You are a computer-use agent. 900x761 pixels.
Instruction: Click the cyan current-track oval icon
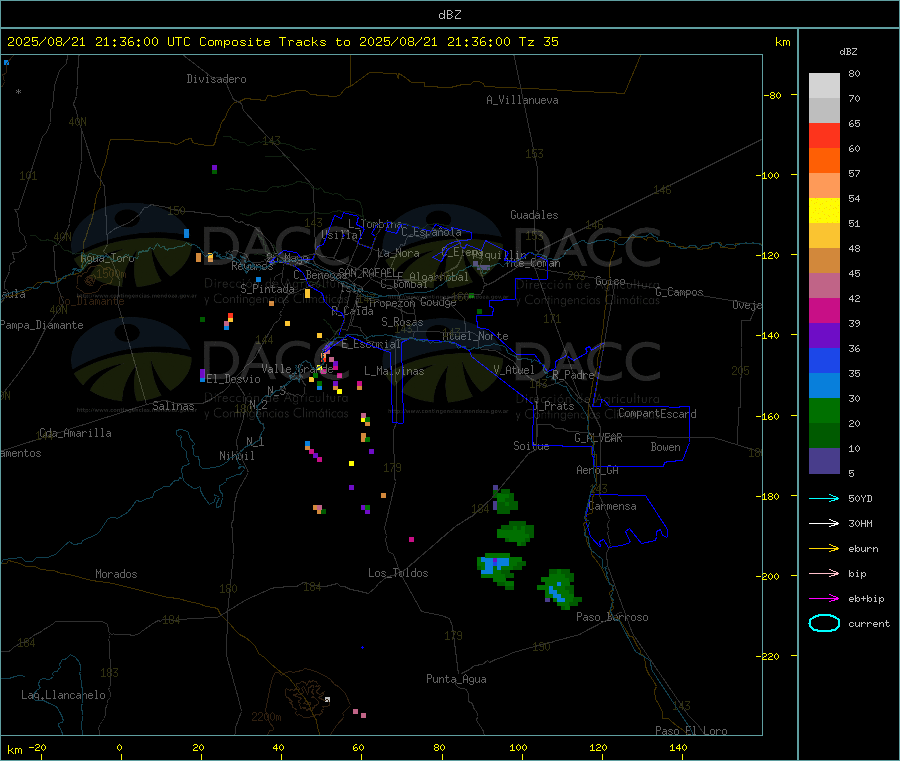pyautogui.click(x=824, y=623)
